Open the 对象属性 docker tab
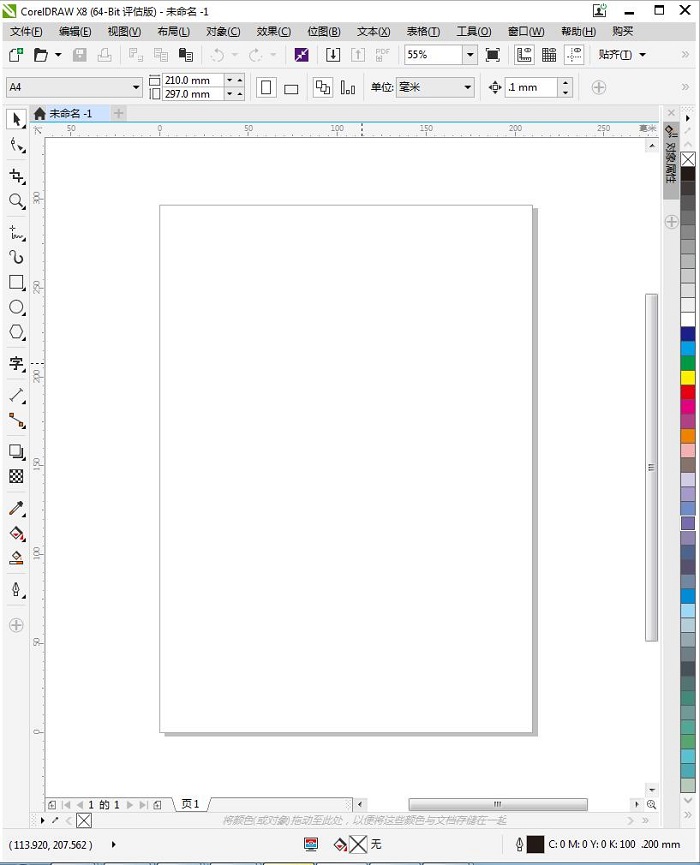The height and width of the screenshot is (865, 700). (x=671, y=162)
